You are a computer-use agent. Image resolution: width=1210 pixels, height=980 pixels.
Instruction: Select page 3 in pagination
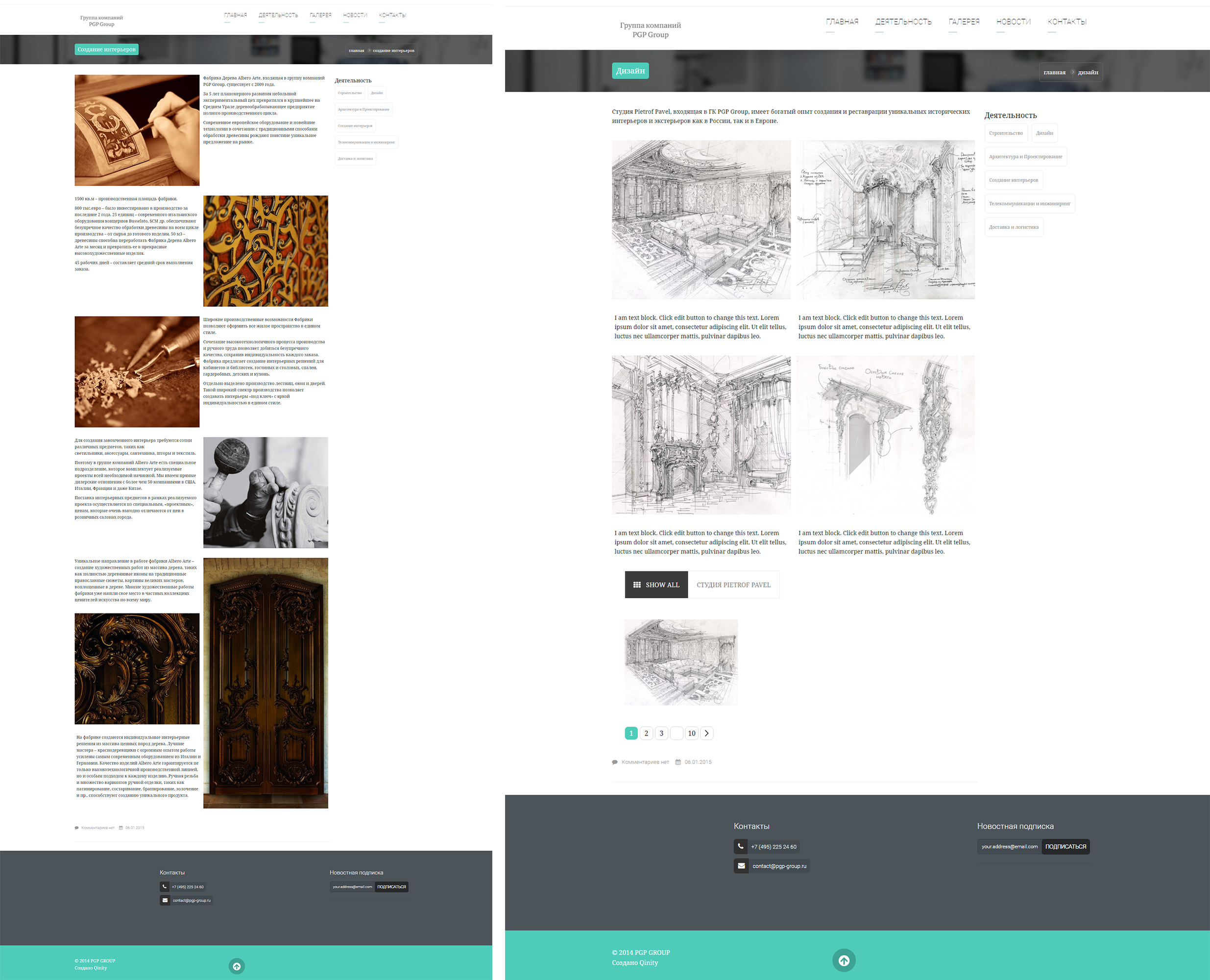661,733
